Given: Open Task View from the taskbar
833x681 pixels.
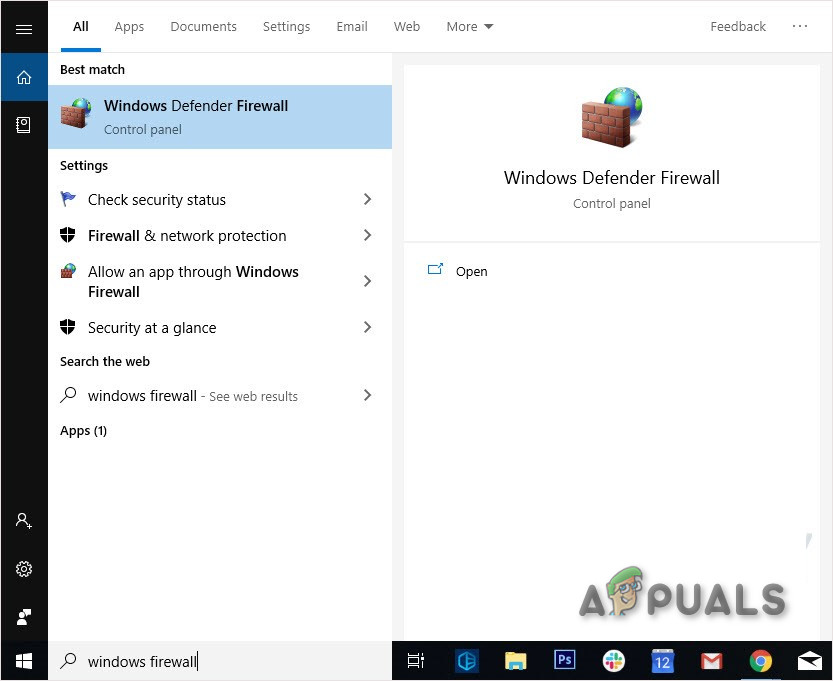Looking at the screenshot, I should click(415, 660).
